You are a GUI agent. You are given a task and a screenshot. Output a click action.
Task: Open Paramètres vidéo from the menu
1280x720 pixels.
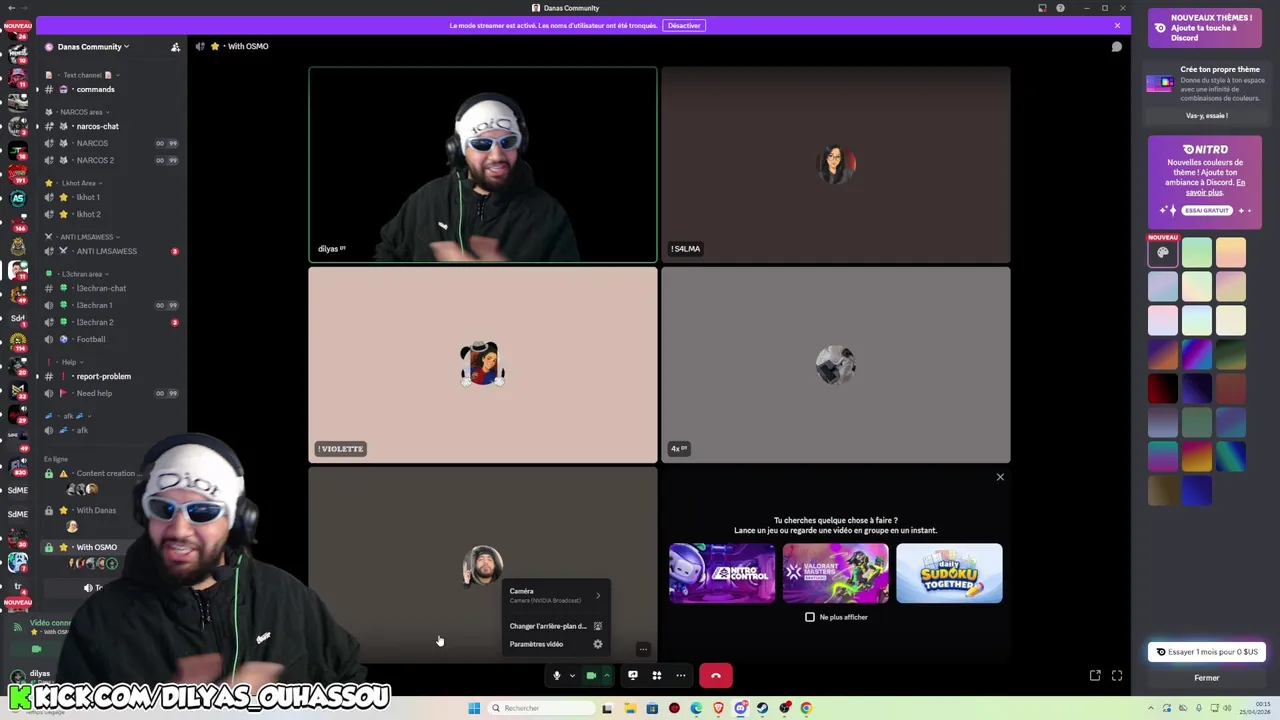click(x=555, y=644)
